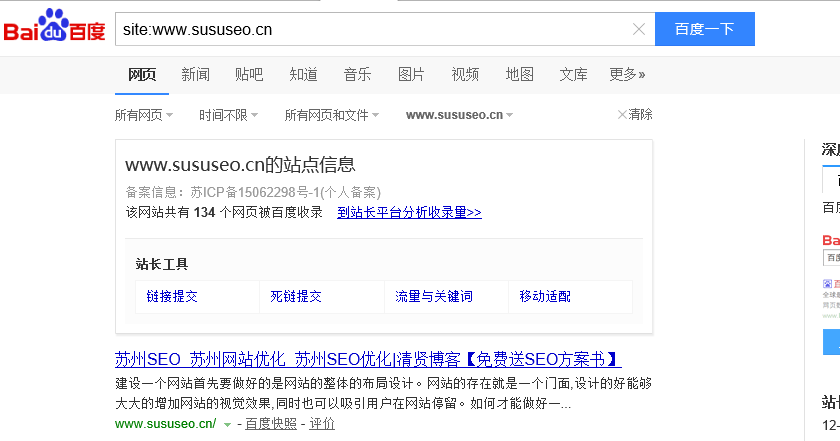Expand the 更多» menu
The width and height of the screenshot is (840, 441).
[627, 74]
